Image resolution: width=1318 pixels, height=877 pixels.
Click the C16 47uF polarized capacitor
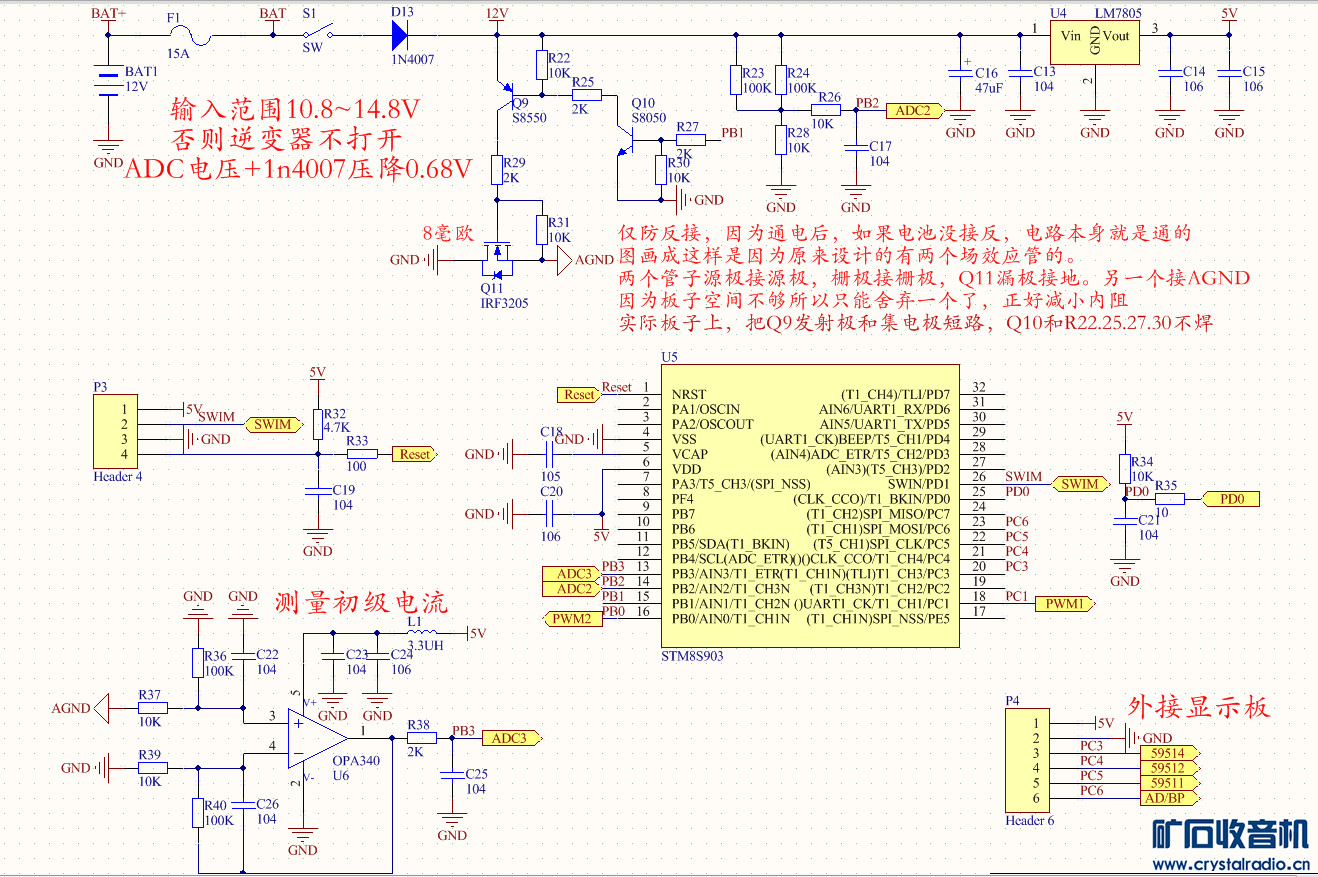tap(960, 73)
